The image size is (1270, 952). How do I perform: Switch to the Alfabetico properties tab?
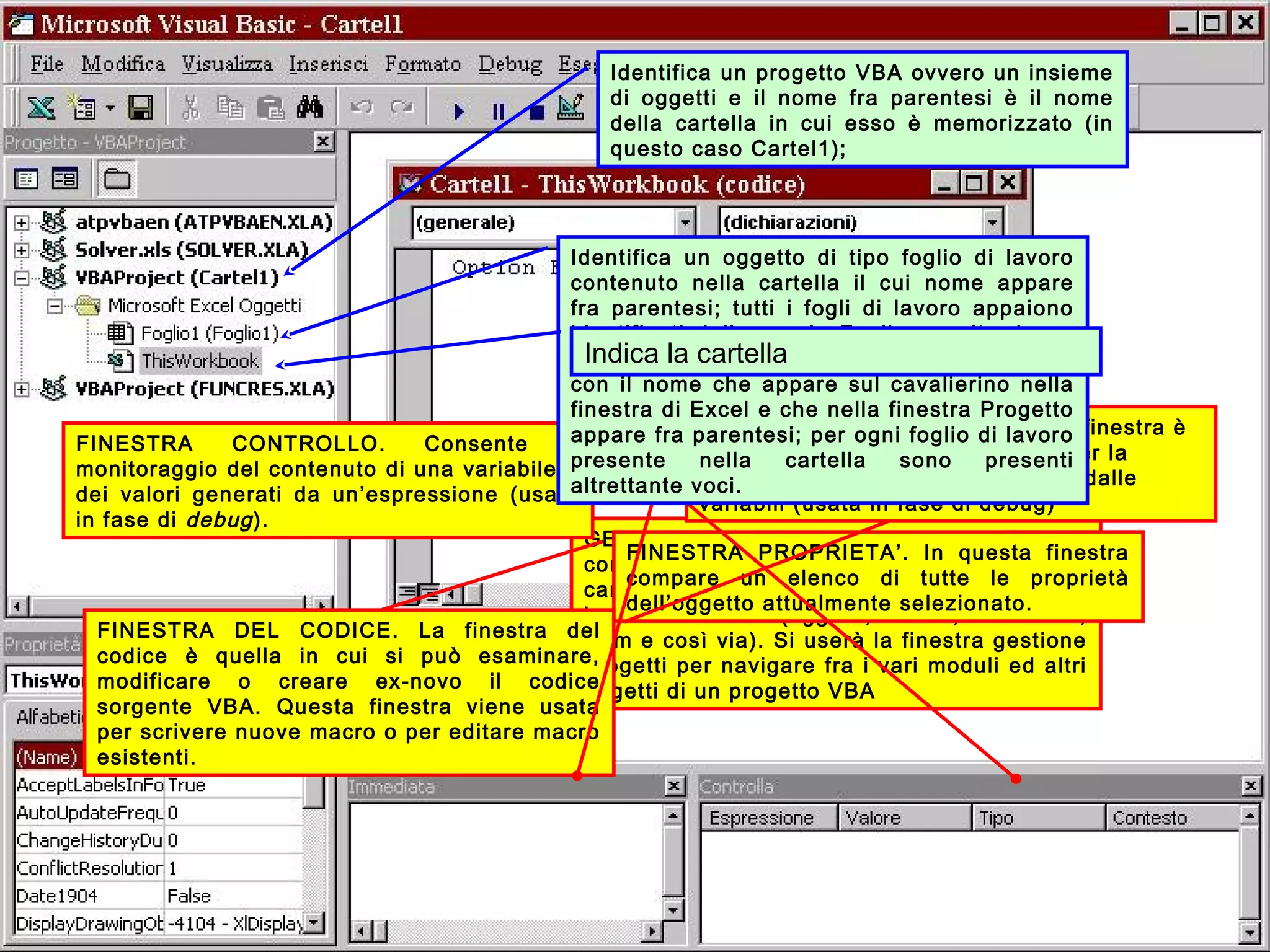coord(50,717)
